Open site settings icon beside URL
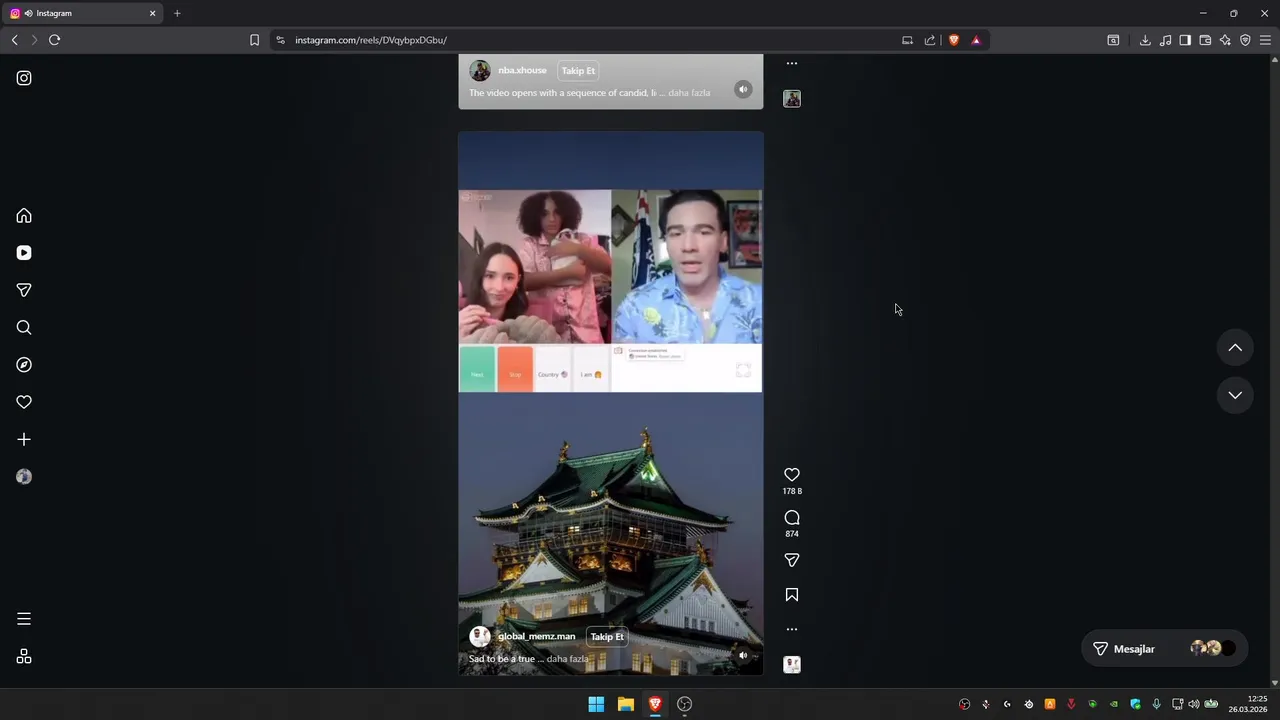The height and width of the screenshot is (720, 1280). pos(280,40)
